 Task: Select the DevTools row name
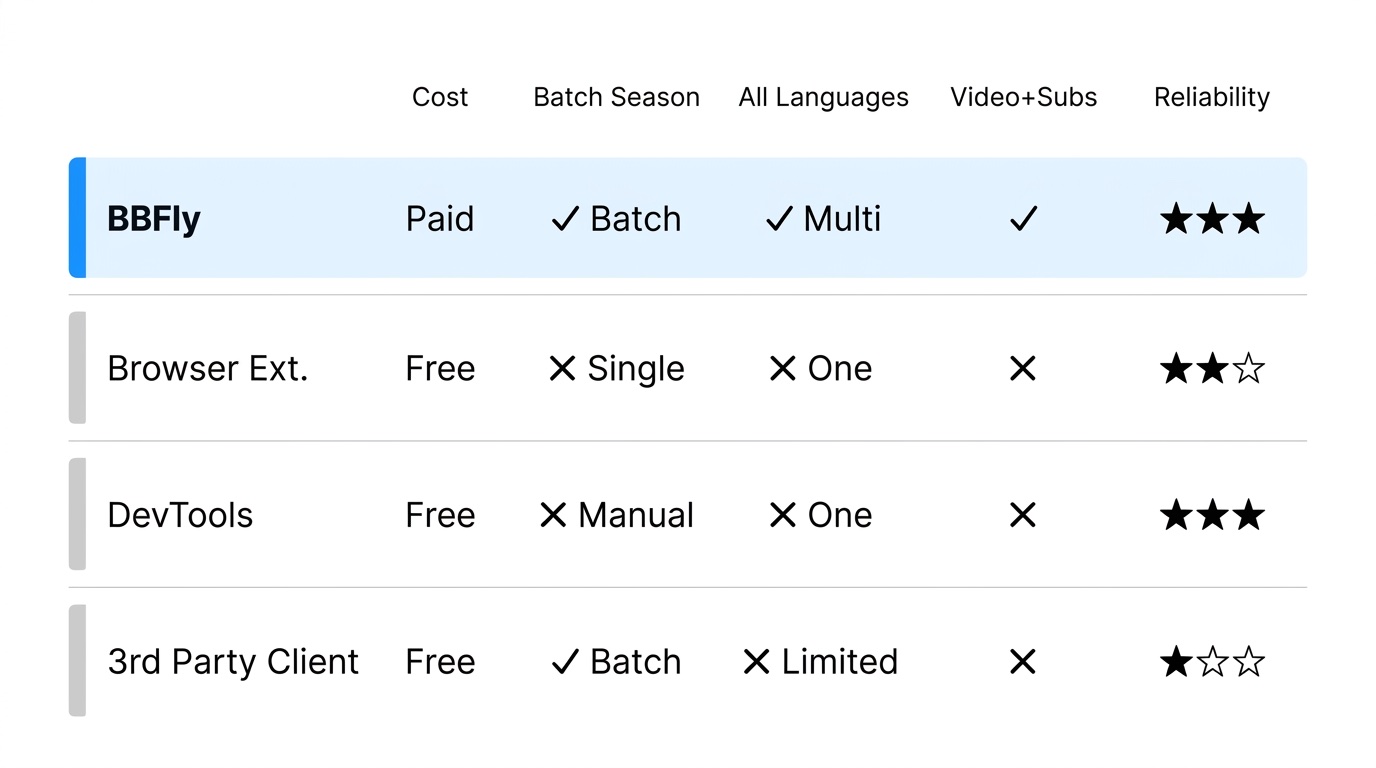180,515
